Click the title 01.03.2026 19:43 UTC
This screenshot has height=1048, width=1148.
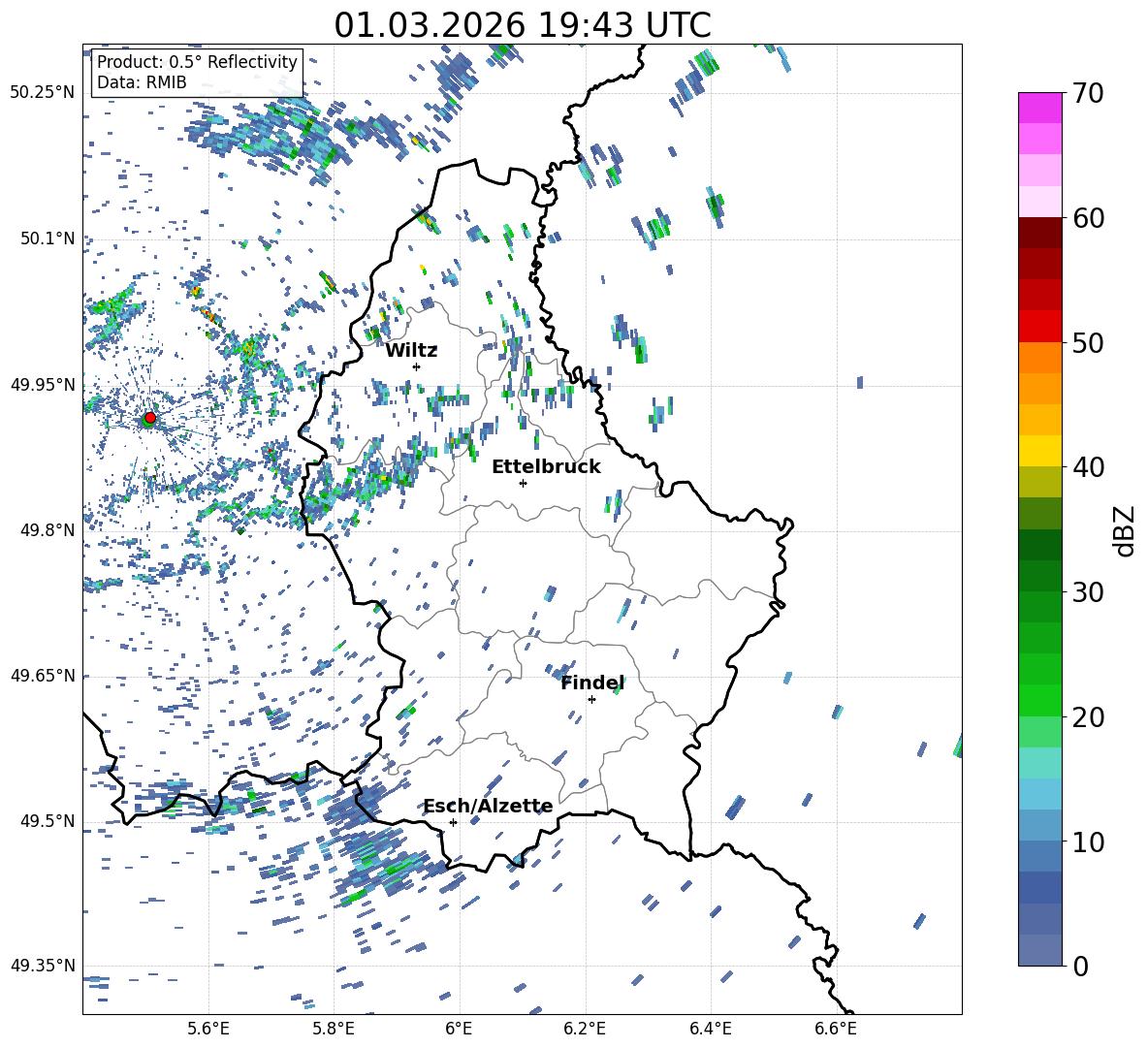click(523, 25)
